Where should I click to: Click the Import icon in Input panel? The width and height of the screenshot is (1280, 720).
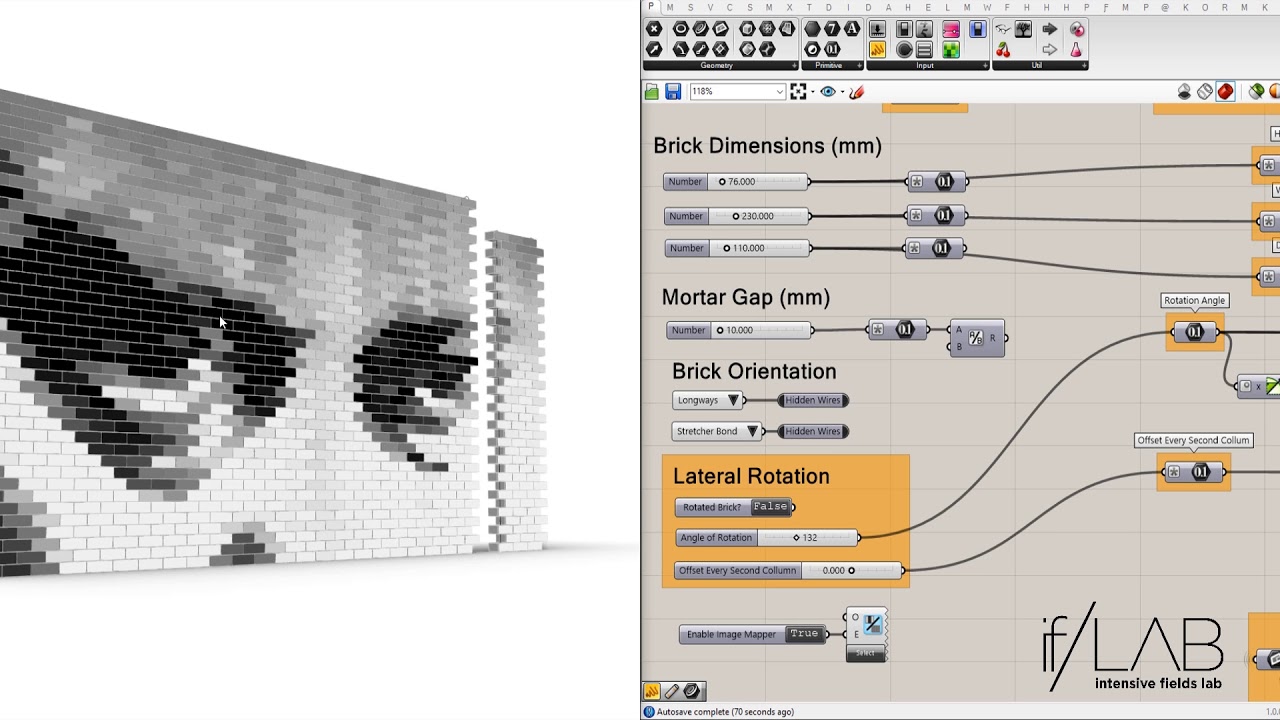click(877, 29)
